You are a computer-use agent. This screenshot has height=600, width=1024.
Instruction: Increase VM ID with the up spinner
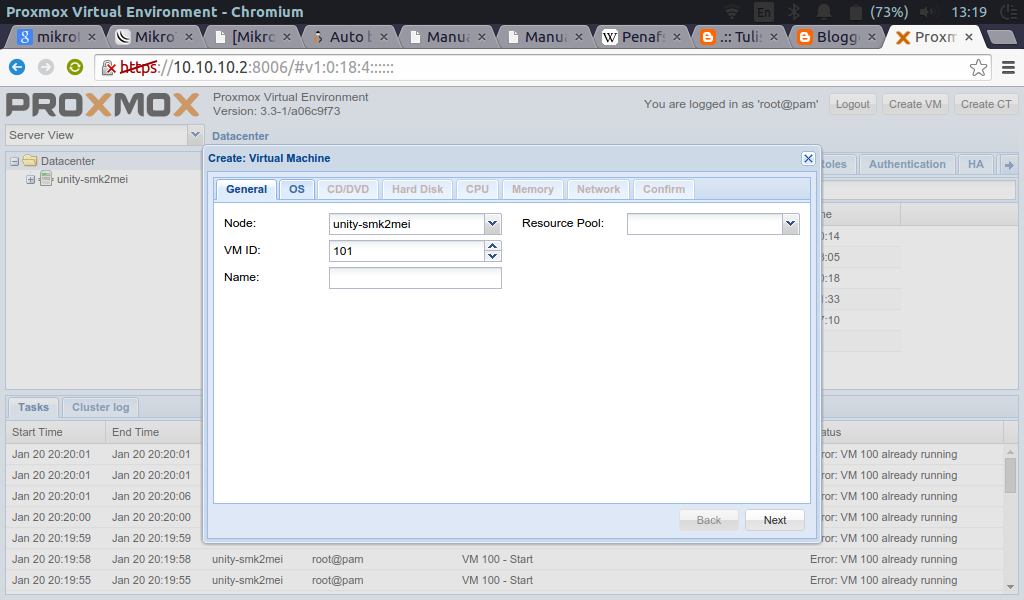point(493,246)
